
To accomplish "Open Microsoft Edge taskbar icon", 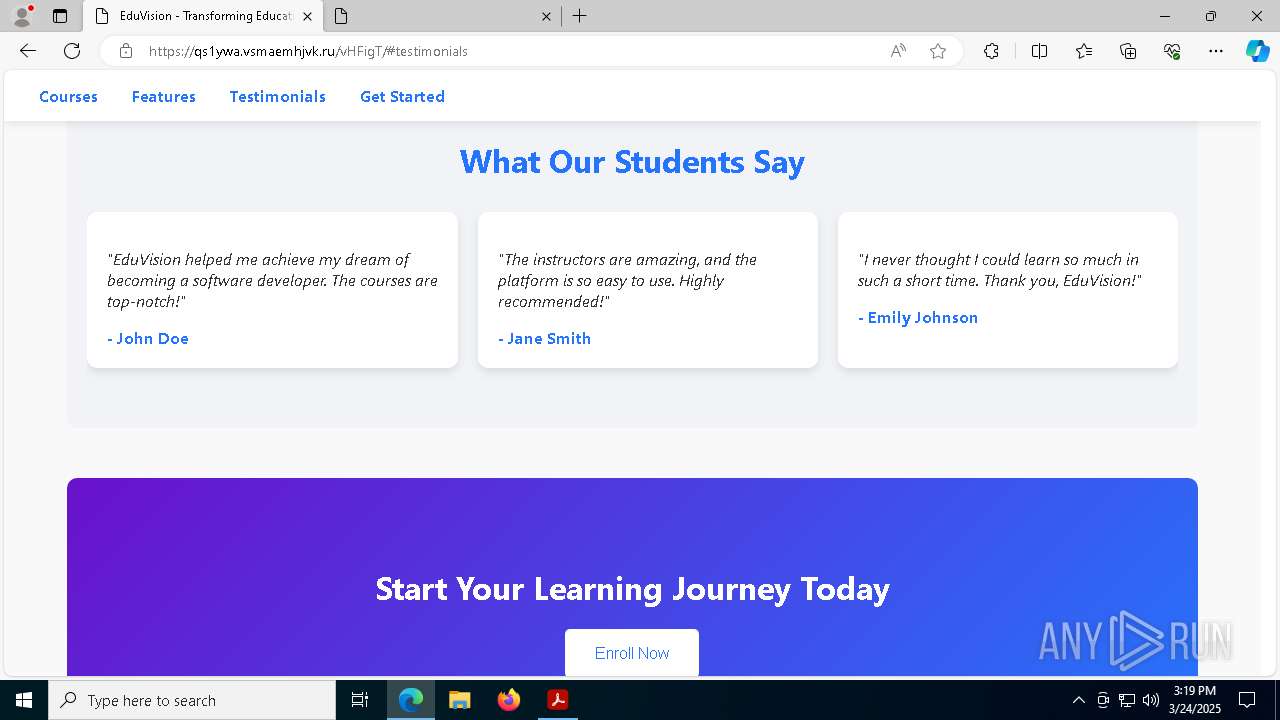I will coord(411,700).
